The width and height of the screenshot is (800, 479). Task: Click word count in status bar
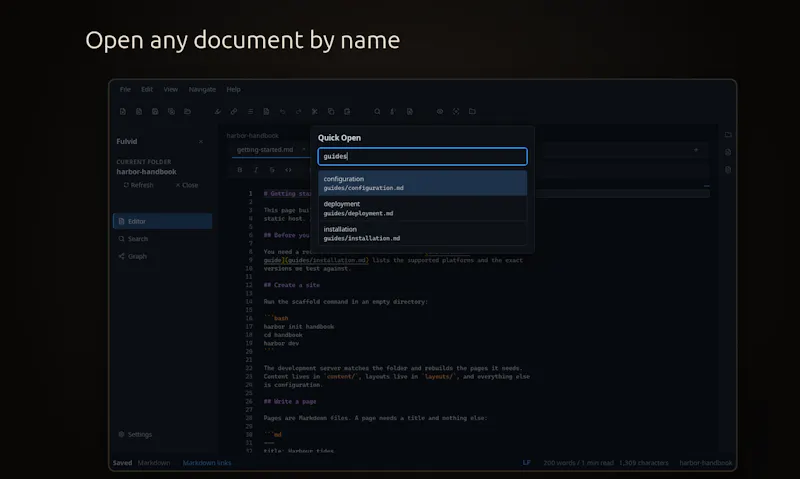pyautogui.click(x=579, y=463)
